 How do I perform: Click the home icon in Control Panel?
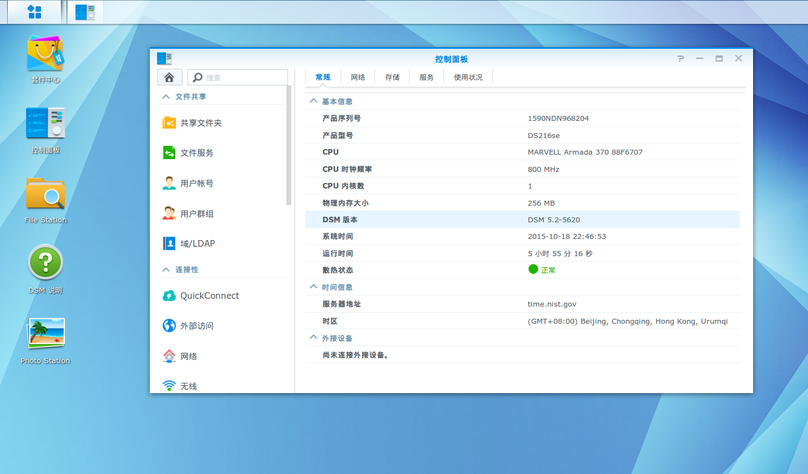[169, 77]
